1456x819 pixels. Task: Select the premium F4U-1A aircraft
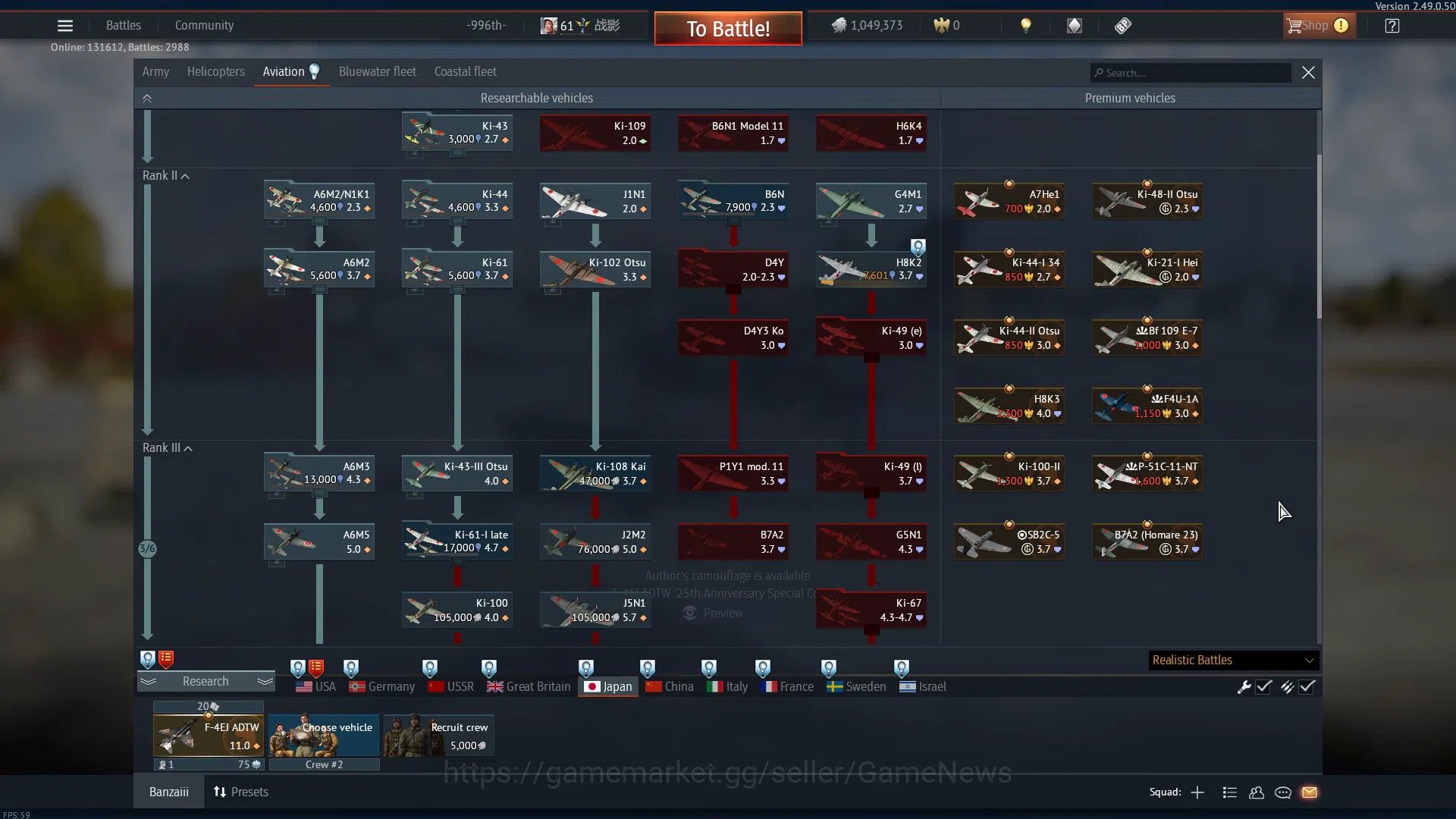pyautogui.click(x=1147, y=406)
